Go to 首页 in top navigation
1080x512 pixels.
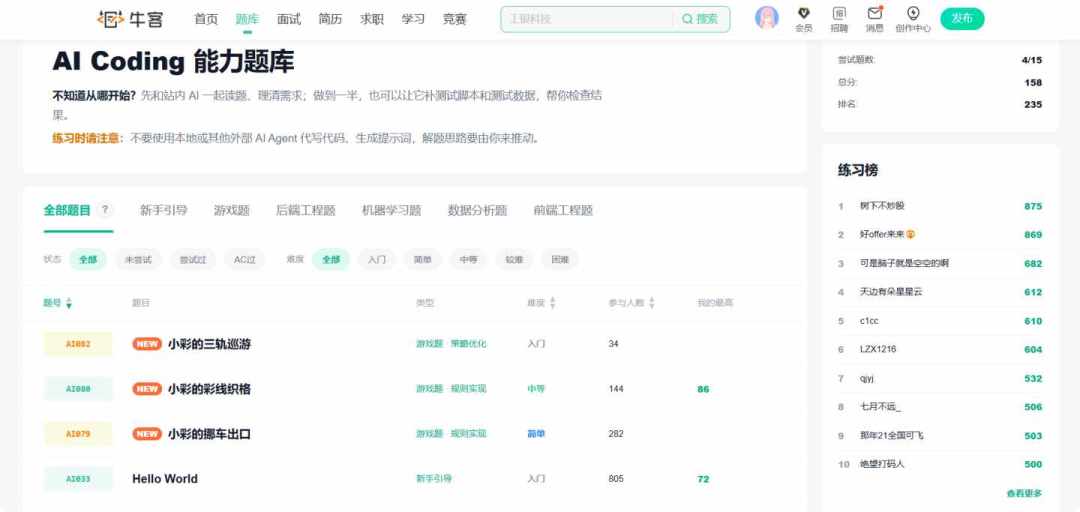click(x=206, y=19)
